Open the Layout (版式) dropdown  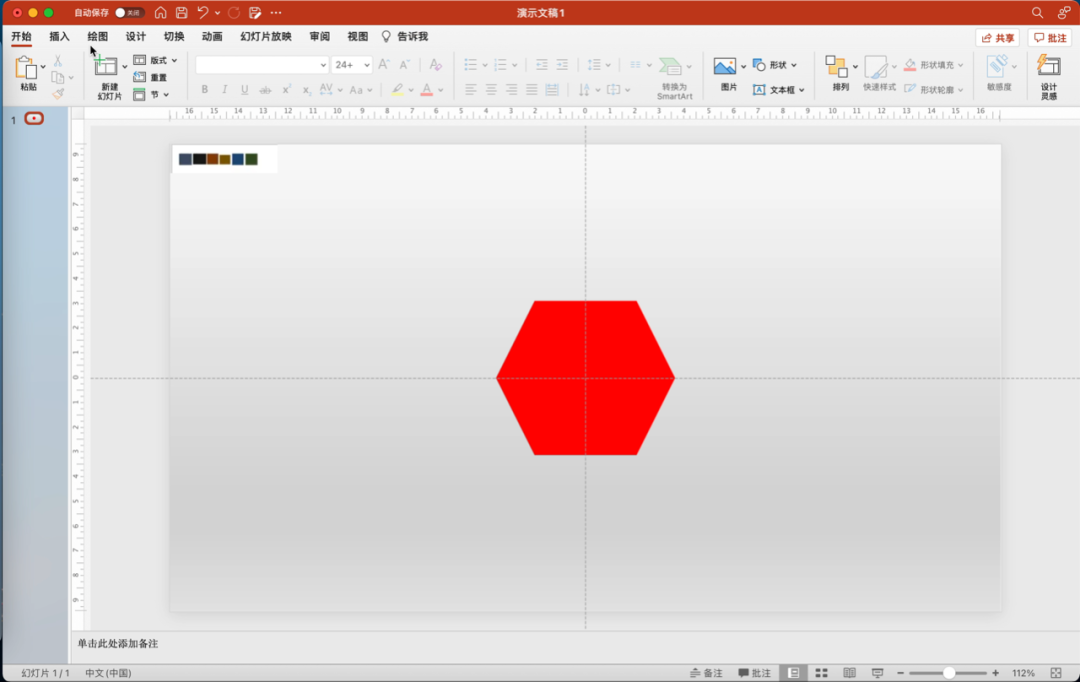[x=156, y=60]
